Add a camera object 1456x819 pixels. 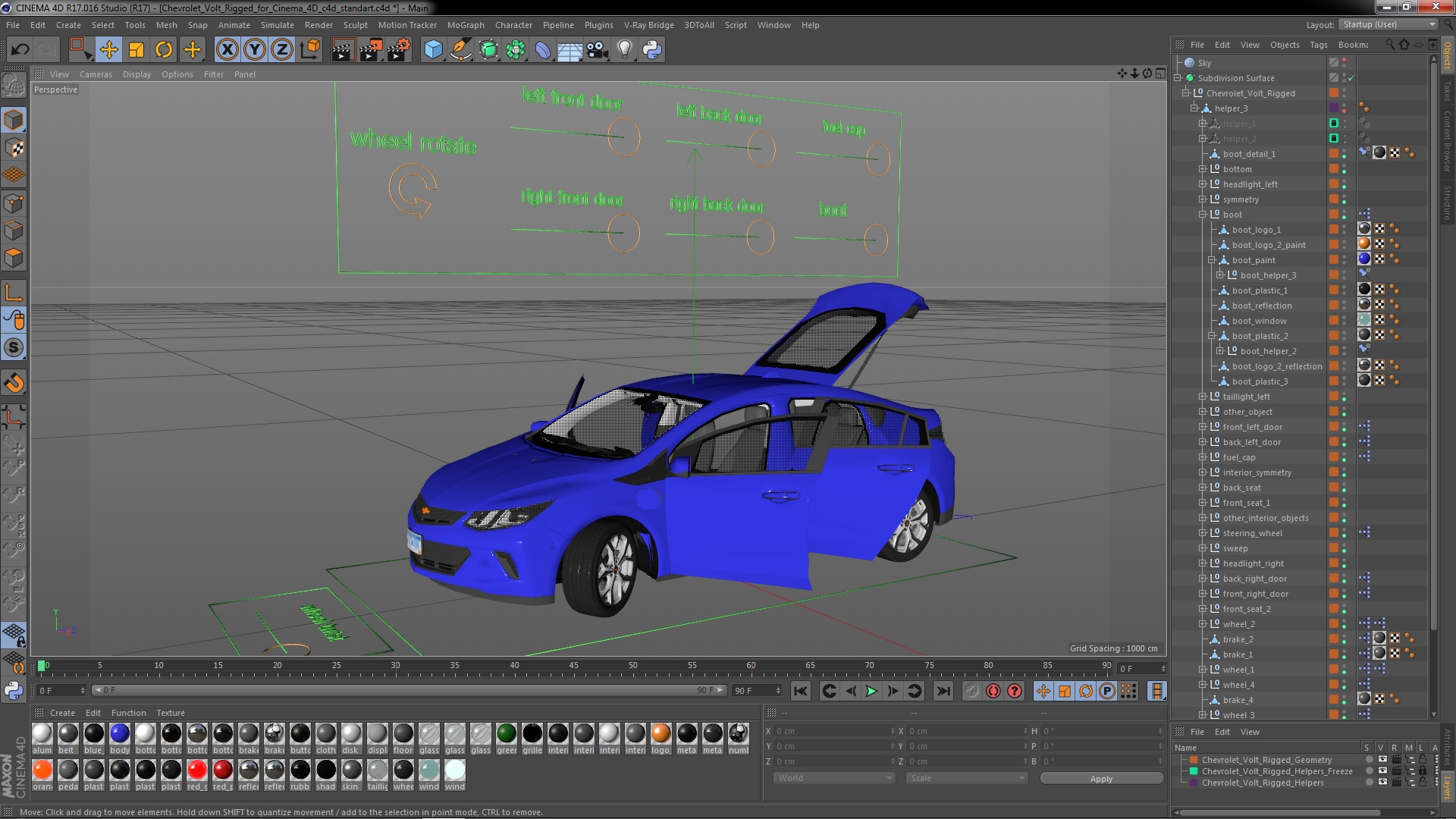598,50
